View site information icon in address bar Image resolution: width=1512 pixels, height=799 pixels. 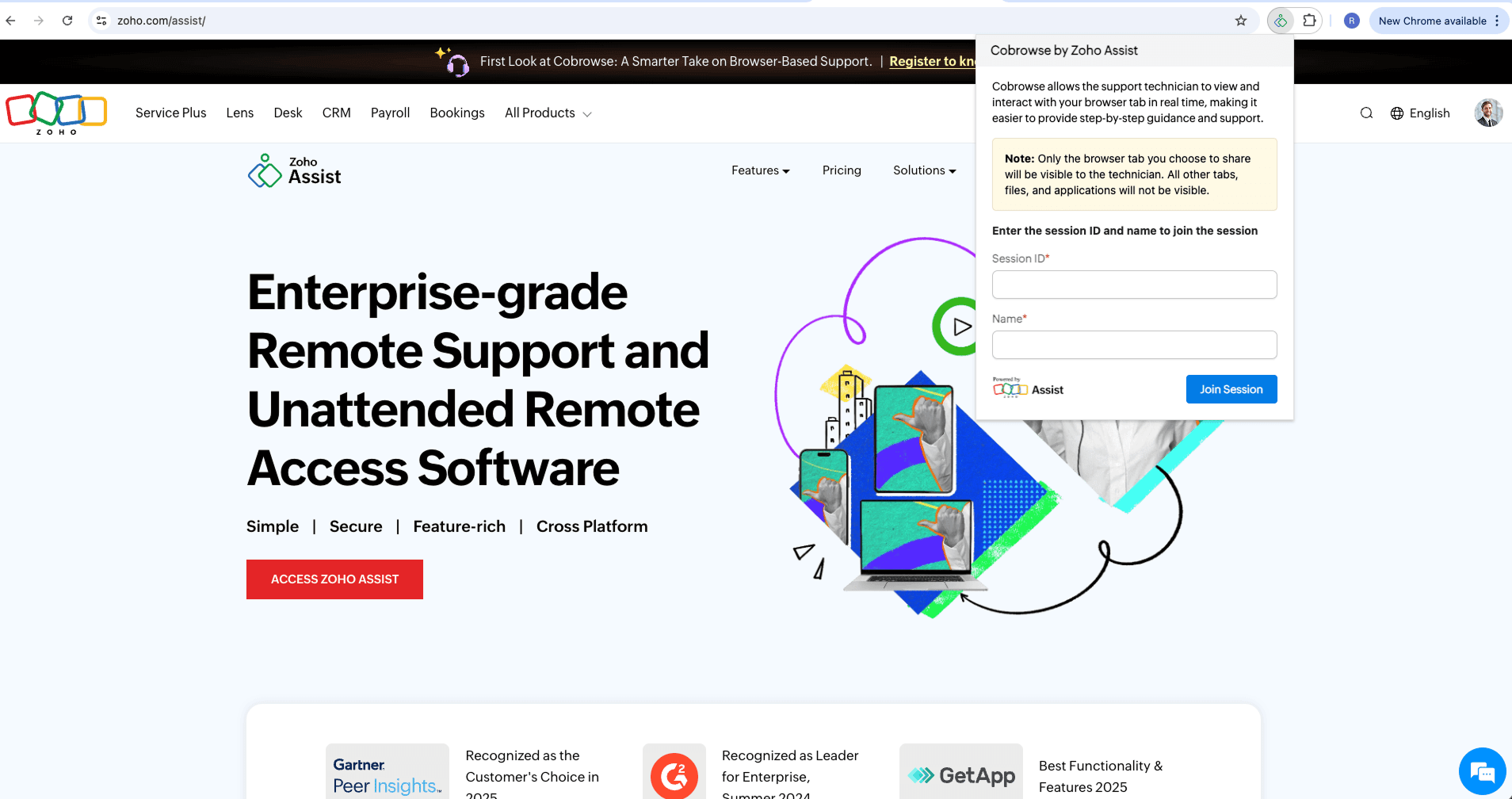click(x=101, y=21)
